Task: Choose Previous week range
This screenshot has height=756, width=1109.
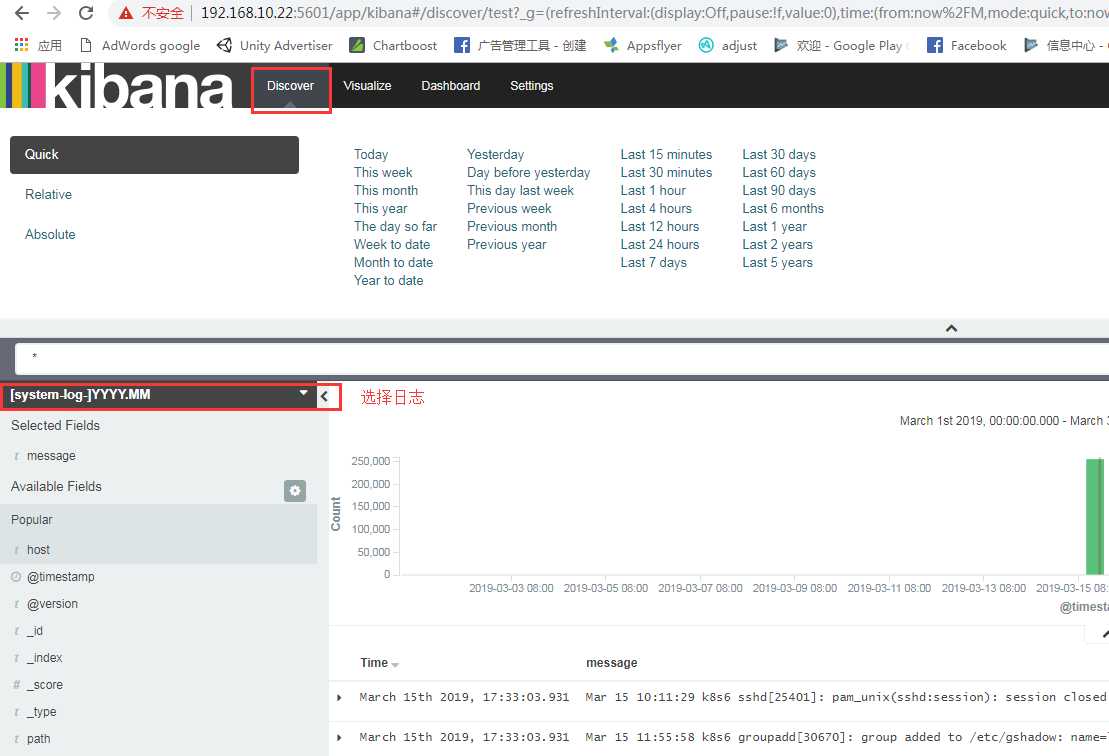Action: 509,209
